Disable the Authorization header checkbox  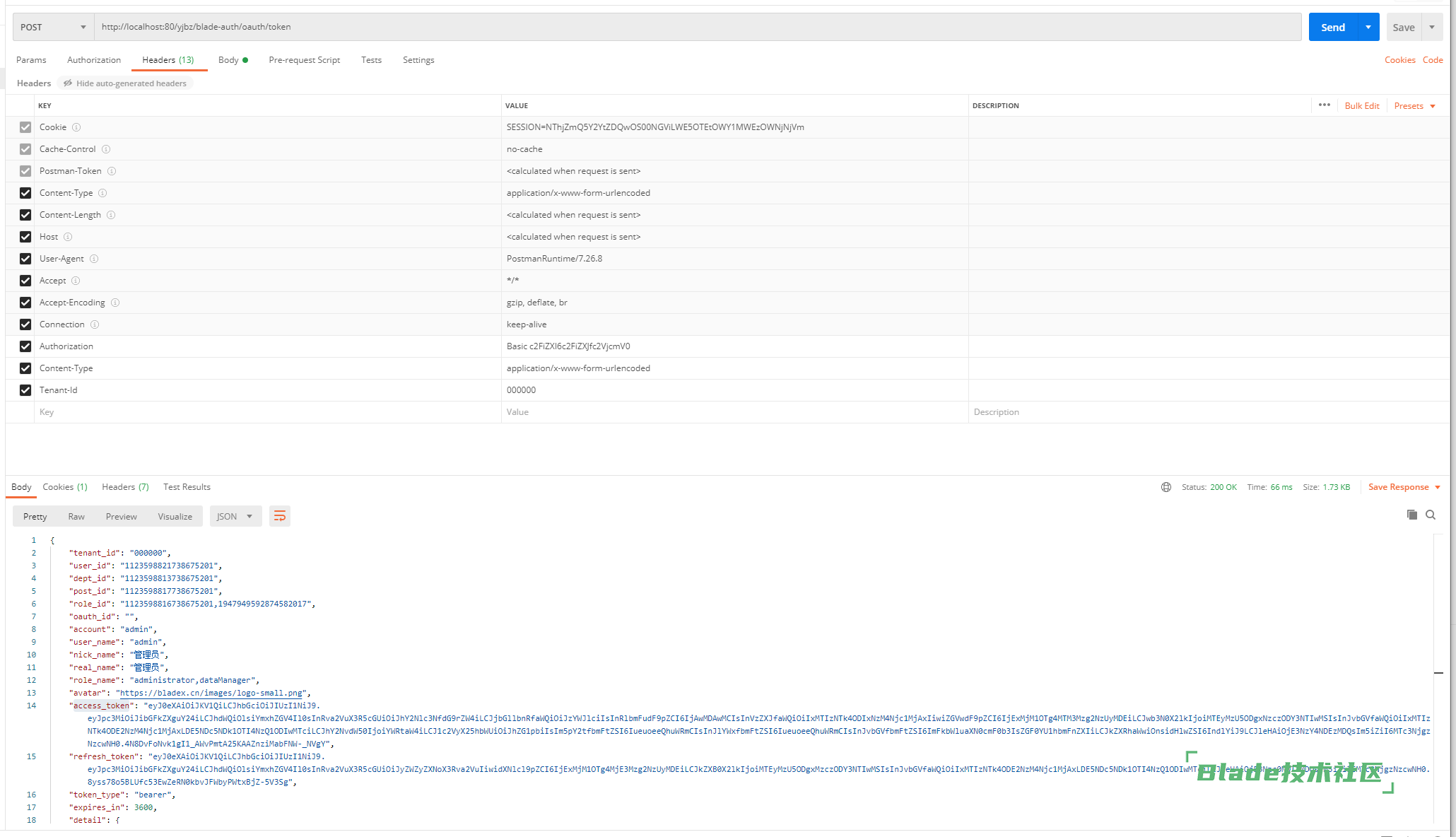(x=25, y=346)
